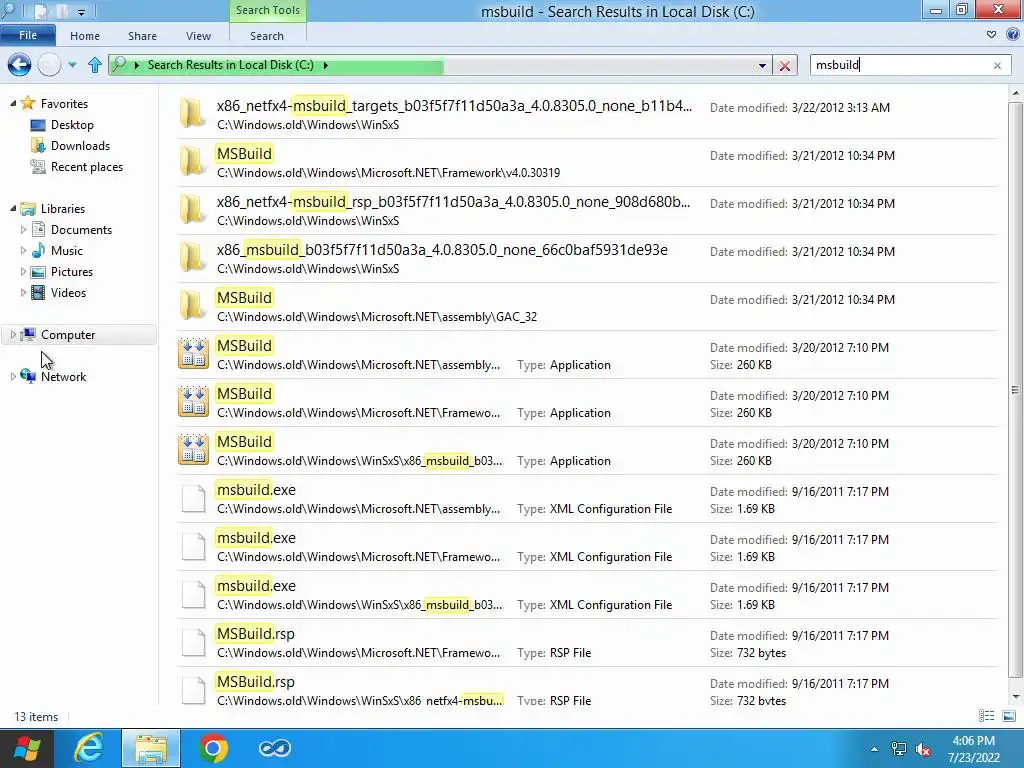Viewport: 1024px width, 768px height.
Task: Click the Favorites star icon
Action: pos(28,103)
